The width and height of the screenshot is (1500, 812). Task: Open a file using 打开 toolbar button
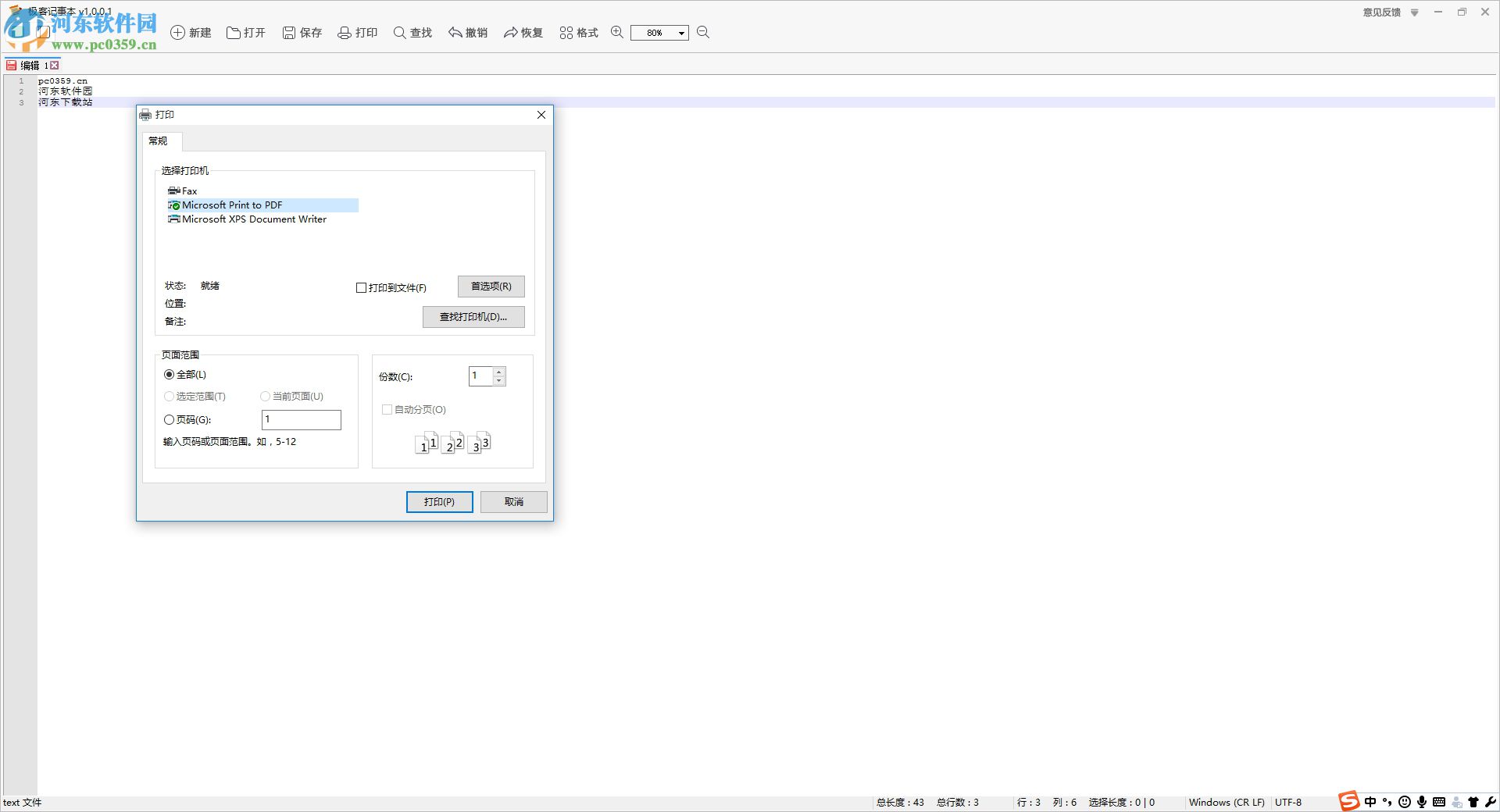click(246, 33)
